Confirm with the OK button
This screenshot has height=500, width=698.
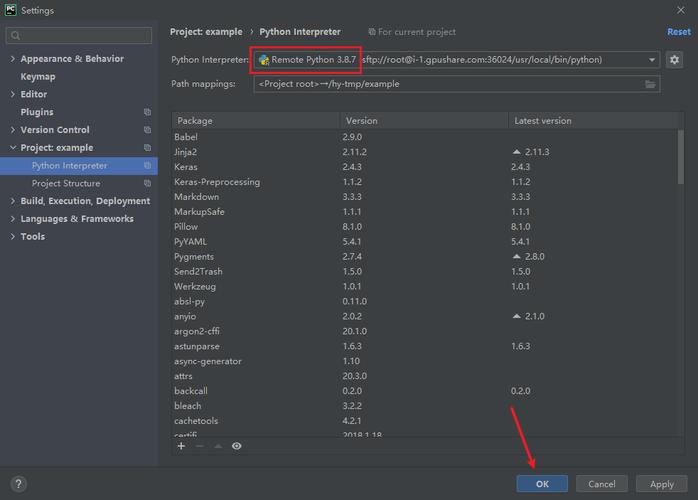pyautogui.click(x=542, y=484)
